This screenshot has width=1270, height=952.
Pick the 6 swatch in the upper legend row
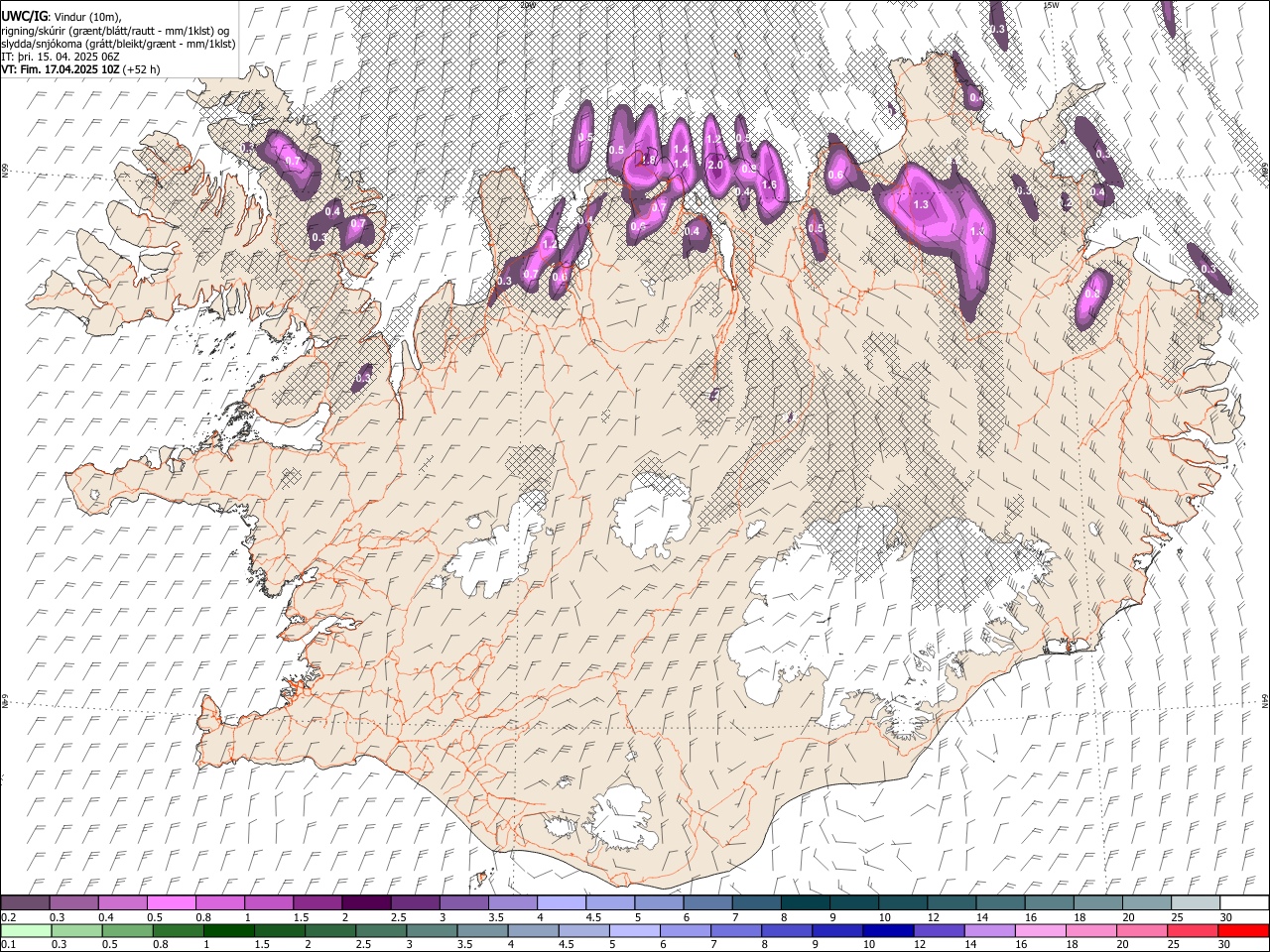[x=706, y=902]
